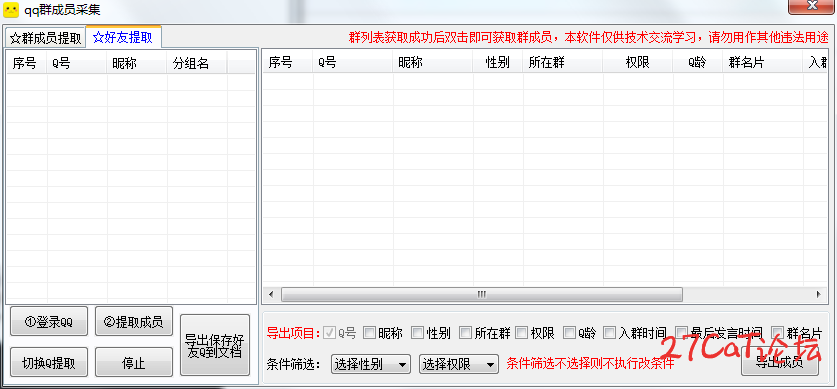837x389 pixels.
Task: Click the ②提取成员 button
Action: coord(133,322)
